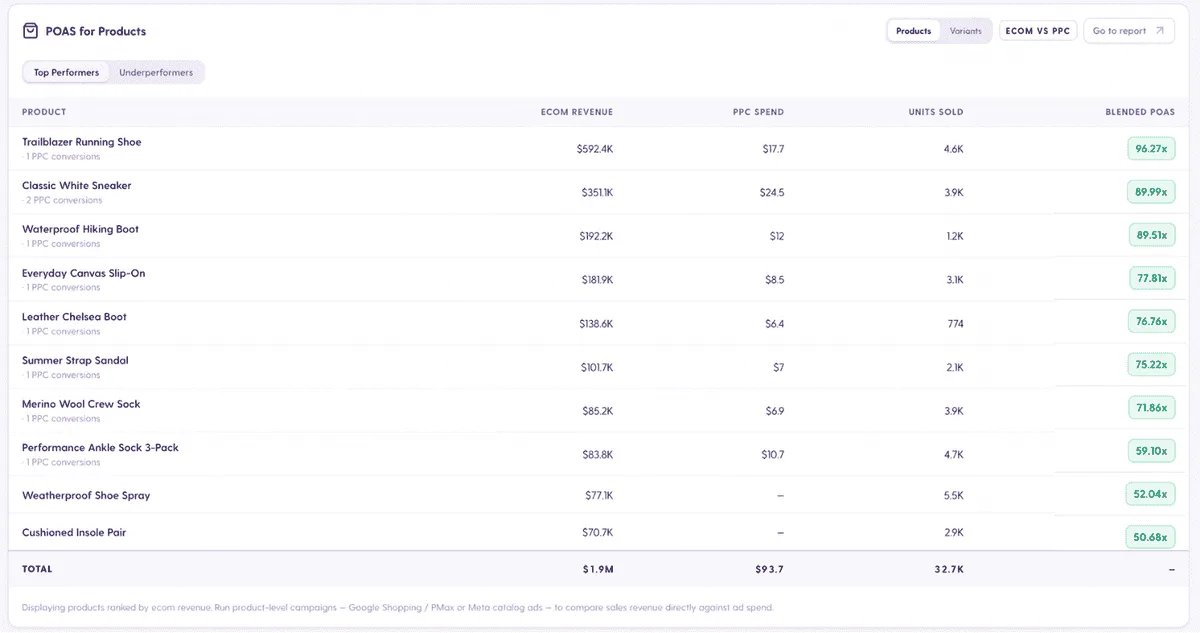Click the 71.86x POAS badge

[x=1151, y=408]
